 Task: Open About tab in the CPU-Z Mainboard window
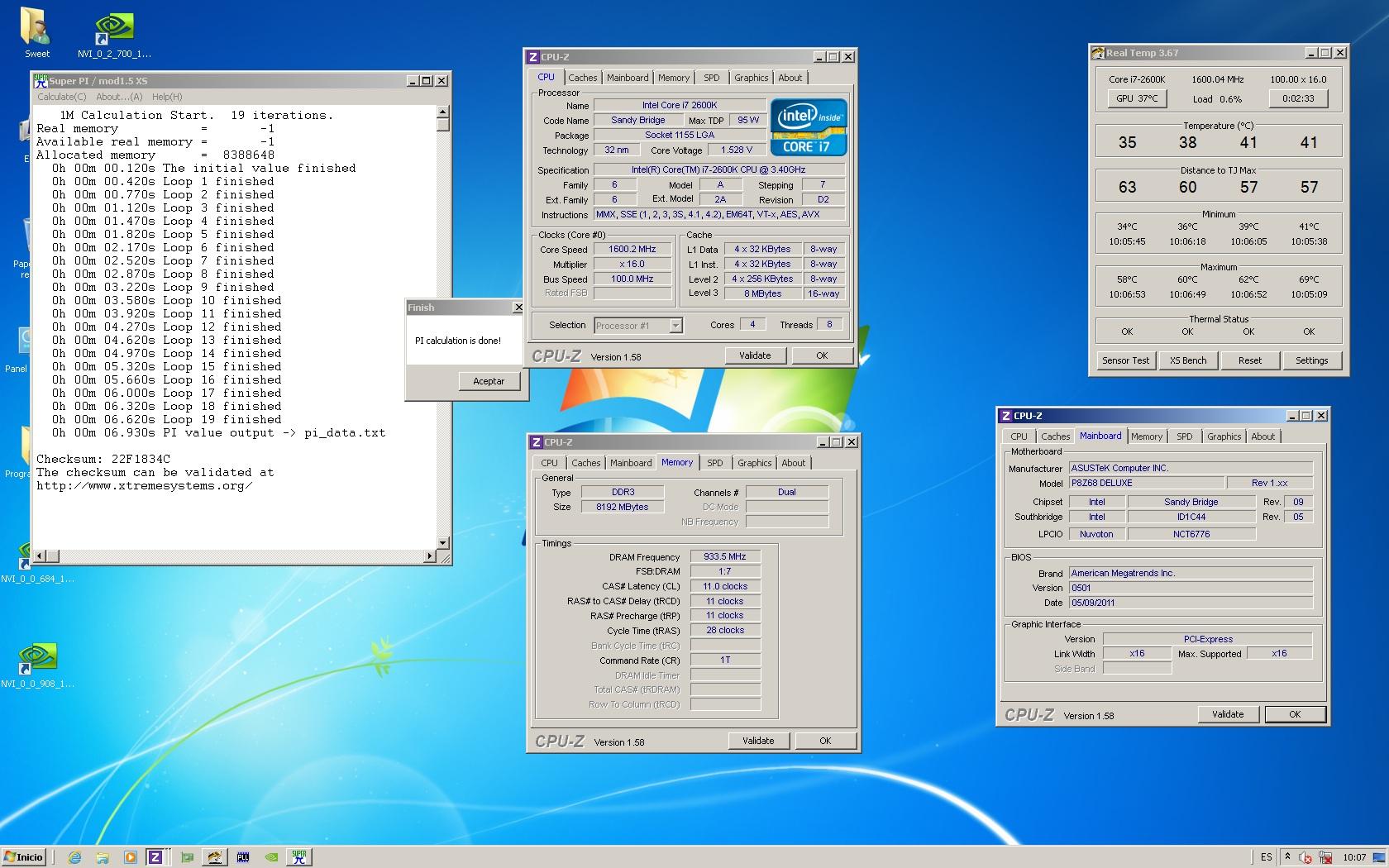click(x=1263, y=436)
